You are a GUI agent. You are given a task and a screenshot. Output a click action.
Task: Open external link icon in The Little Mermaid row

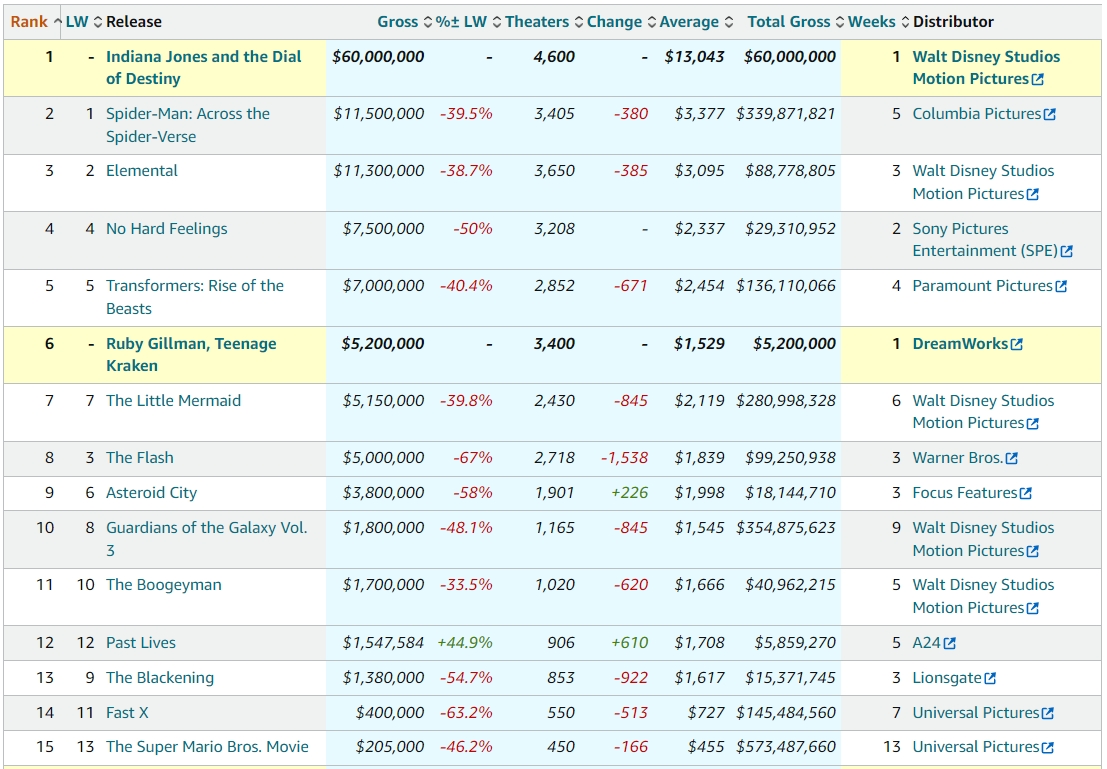tap(1033, 424)
